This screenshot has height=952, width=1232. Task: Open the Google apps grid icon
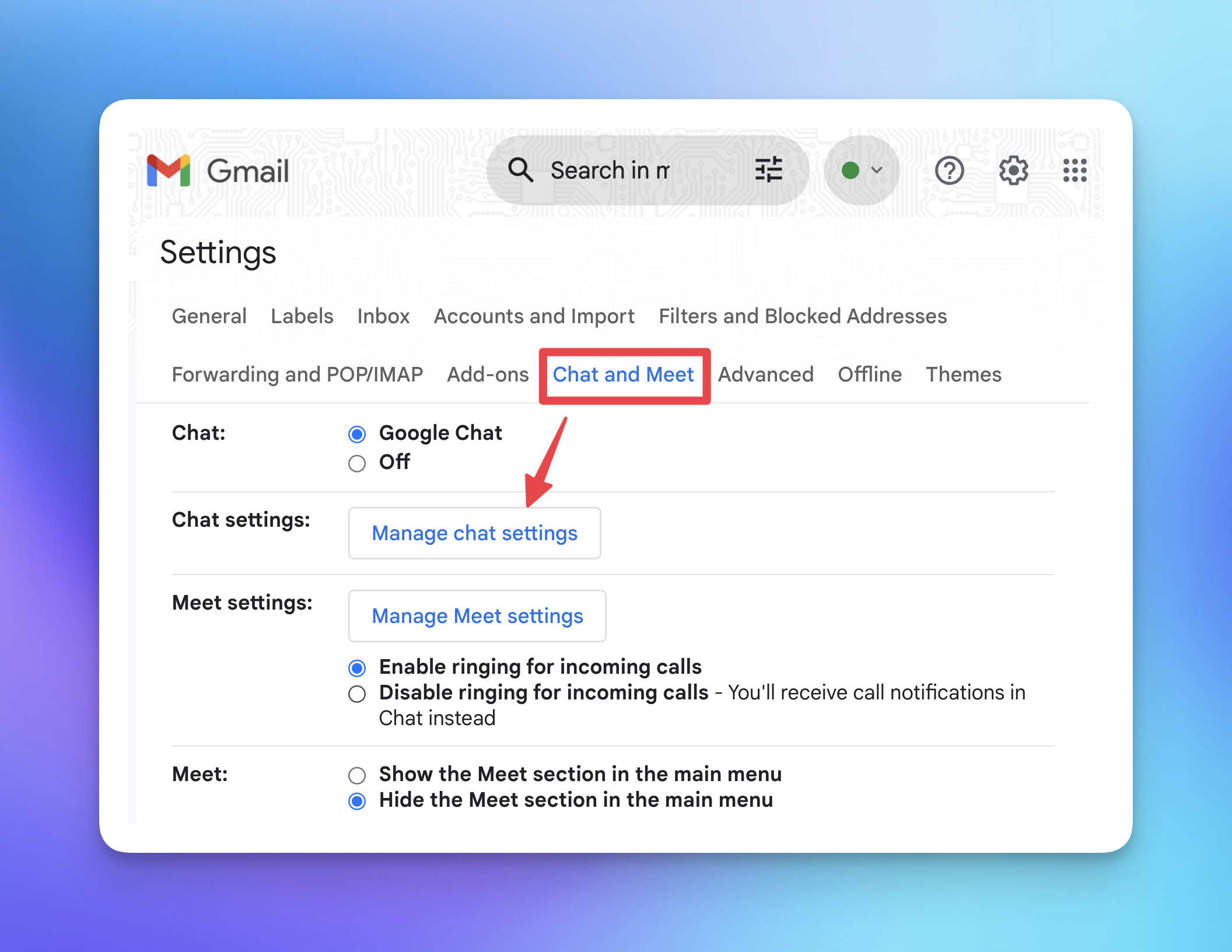click(1074, 171)
